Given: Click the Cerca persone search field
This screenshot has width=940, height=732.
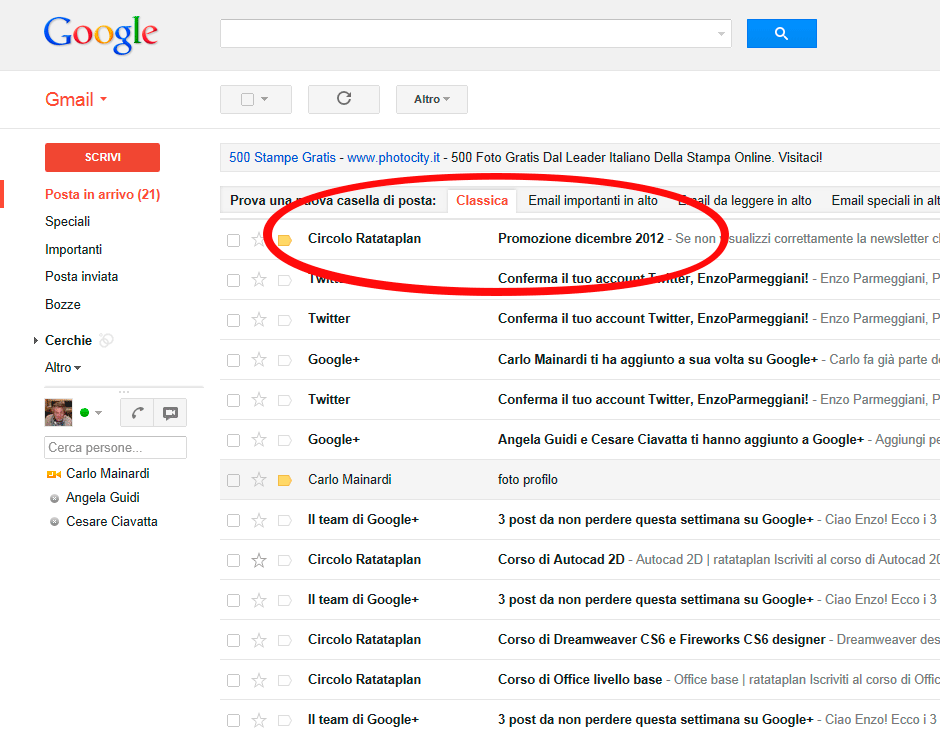Looking at the screenshot, I should [x=115, y=447].
